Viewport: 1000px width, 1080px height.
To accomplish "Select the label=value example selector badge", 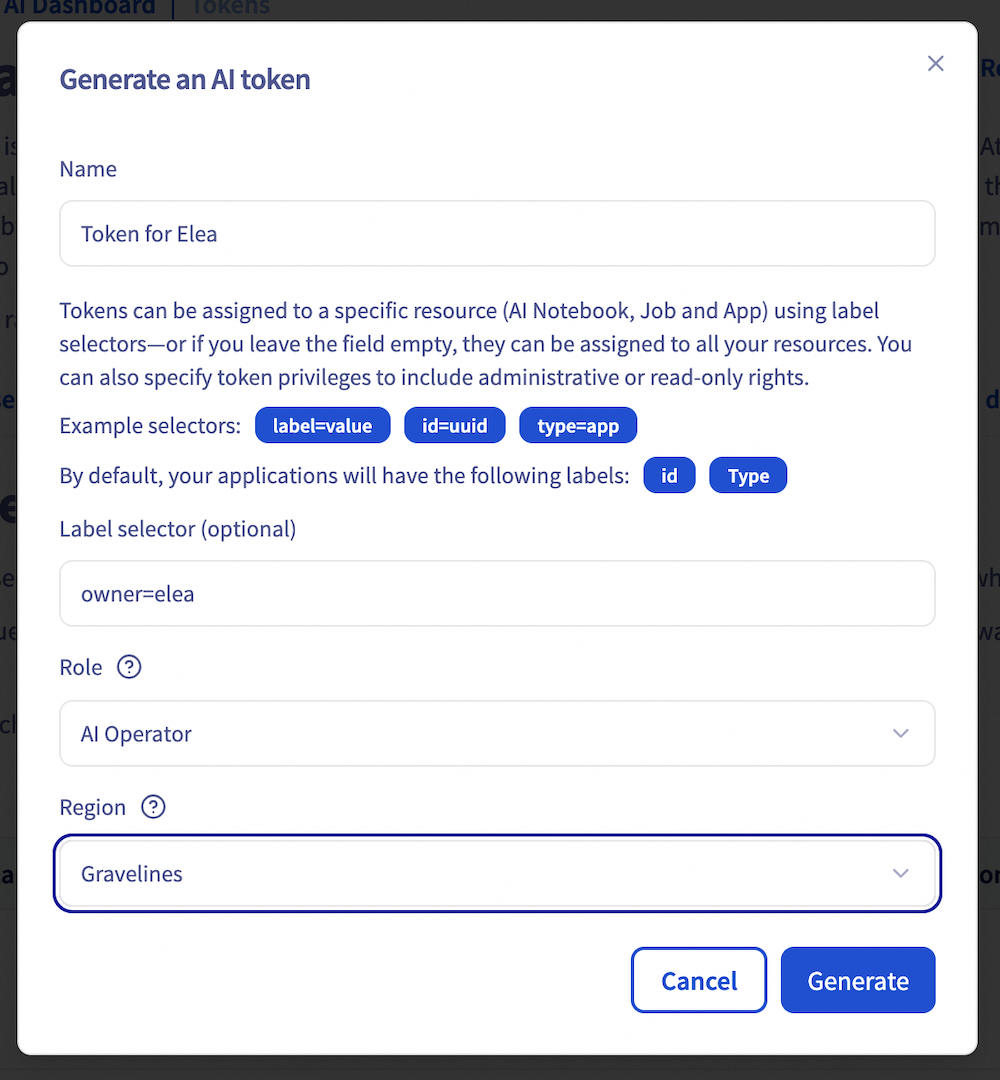I will click(322, 425).
